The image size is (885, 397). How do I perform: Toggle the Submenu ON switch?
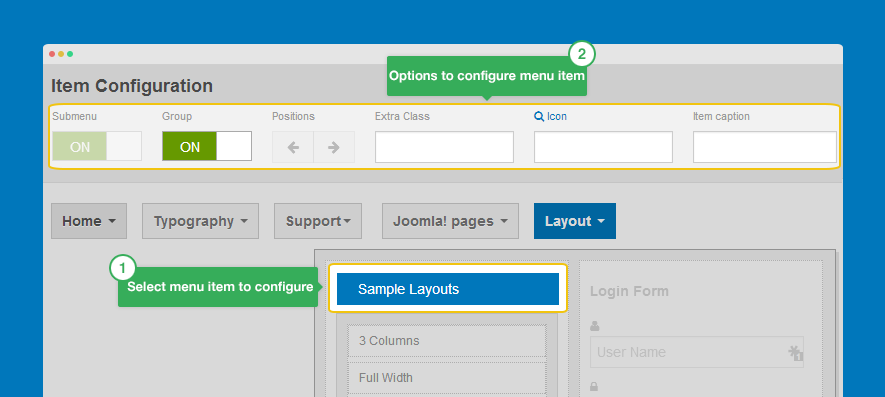[97, 147]
